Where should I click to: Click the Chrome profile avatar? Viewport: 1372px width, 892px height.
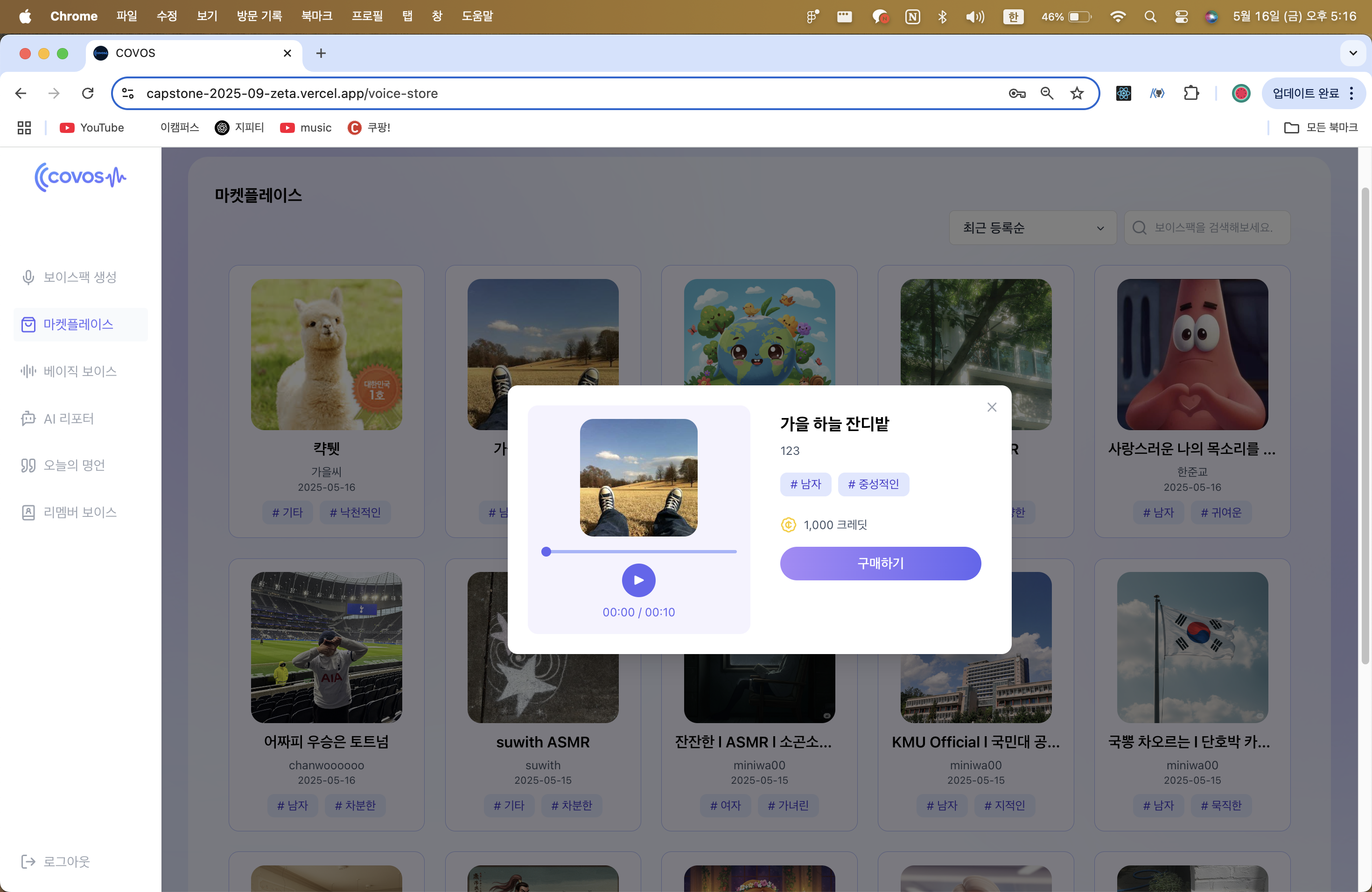[x=1240, y=93]
